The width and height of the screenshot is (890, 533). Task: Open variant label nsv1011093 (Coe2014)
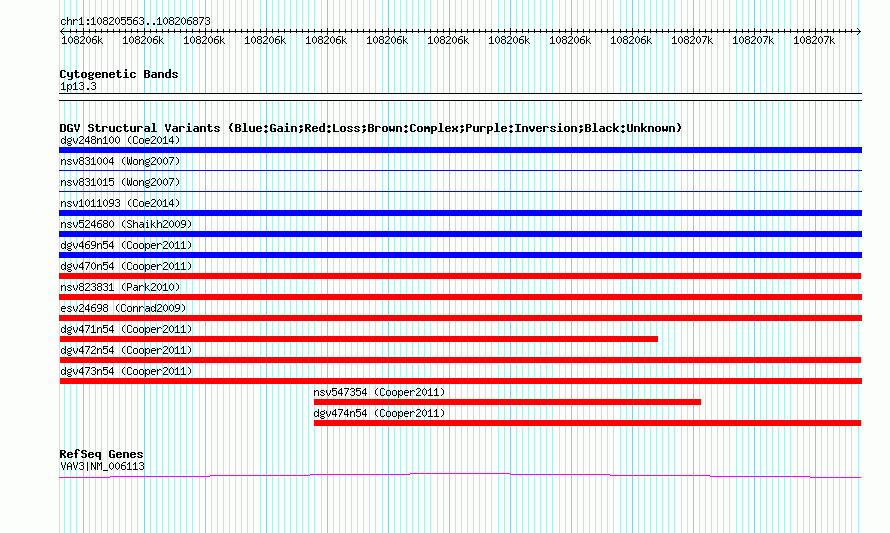pyautogui.click(x=120, y=203)
